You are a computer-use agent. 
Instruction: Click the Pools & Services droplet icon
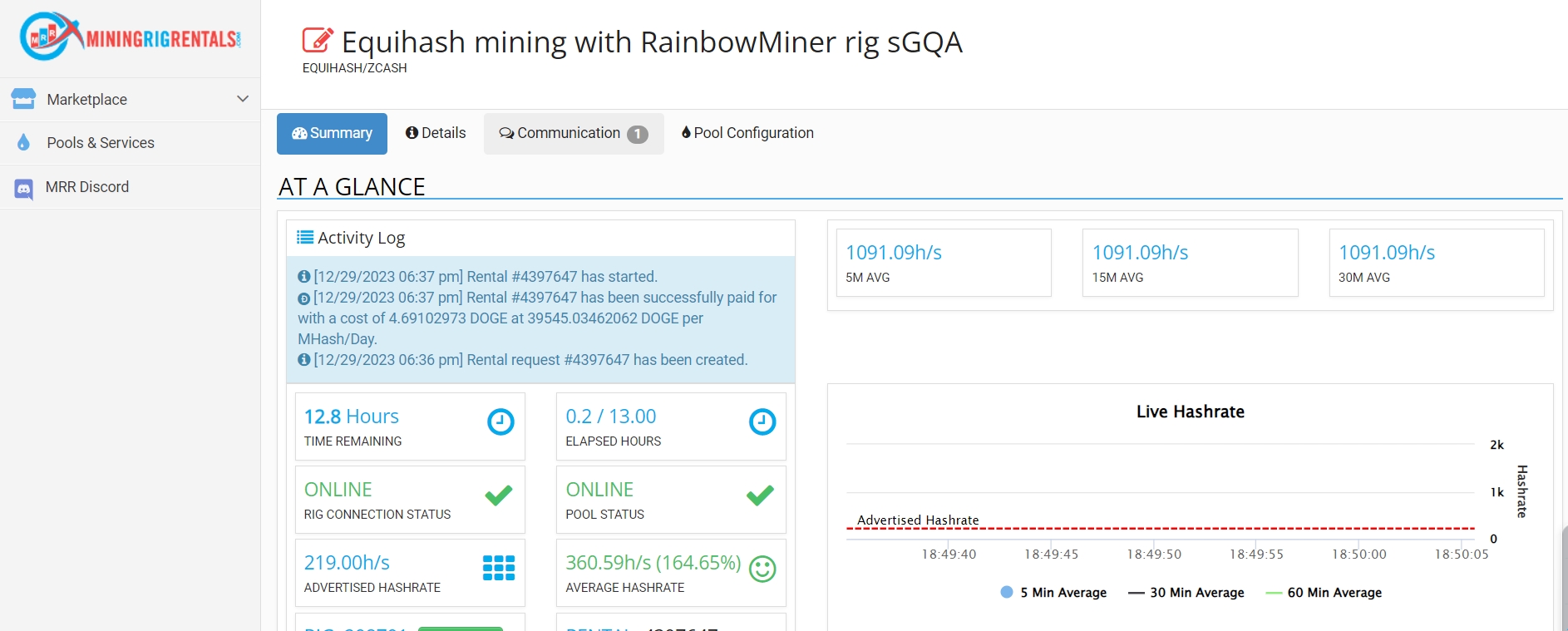tap(23, 142)
